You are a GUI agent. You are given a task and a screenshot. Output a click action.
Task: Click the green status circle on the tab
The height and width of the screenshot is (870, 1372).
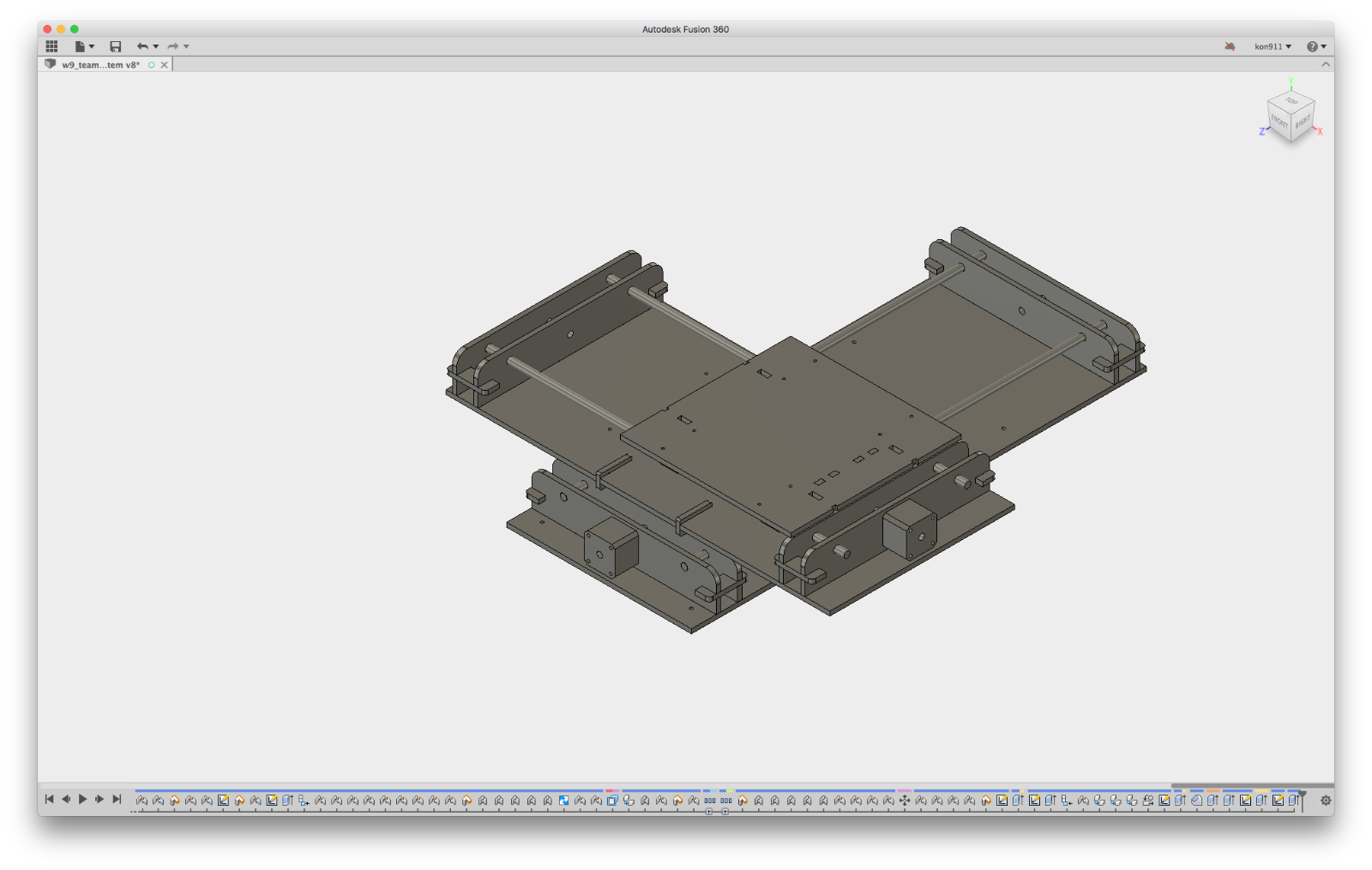(152, 64)
